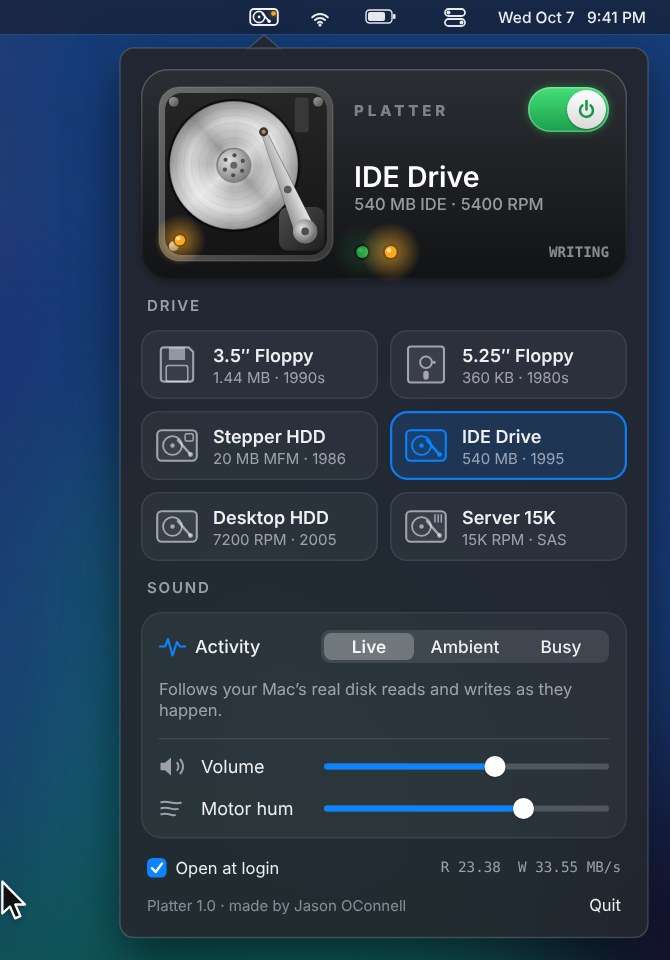
Task: Click the Server 15K drive icon
Action: [x=426, y=527]
